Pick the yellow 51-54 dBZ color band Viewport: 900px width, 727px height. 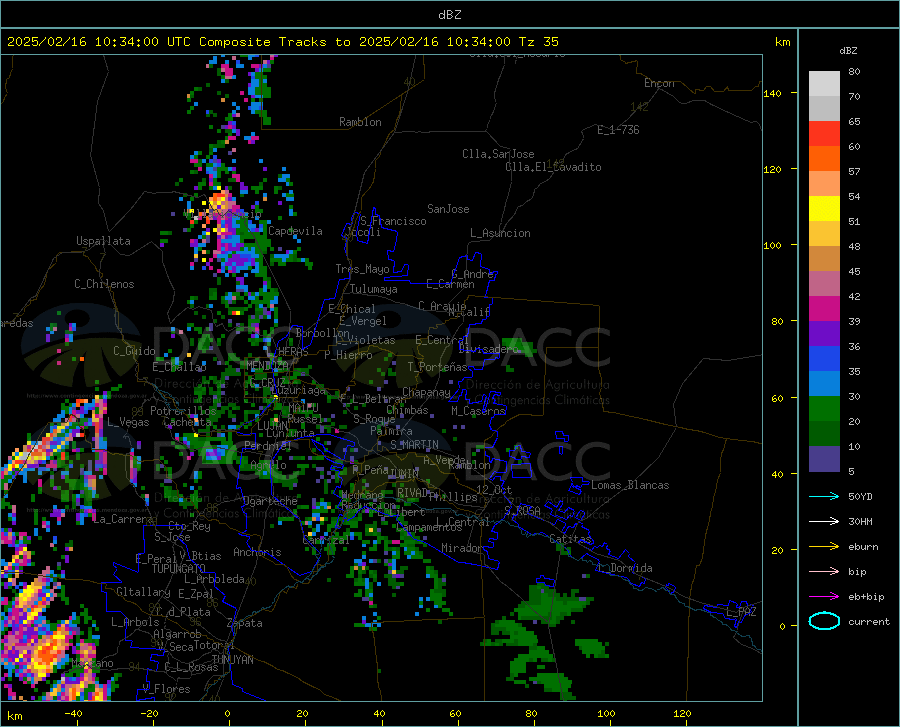824,209
